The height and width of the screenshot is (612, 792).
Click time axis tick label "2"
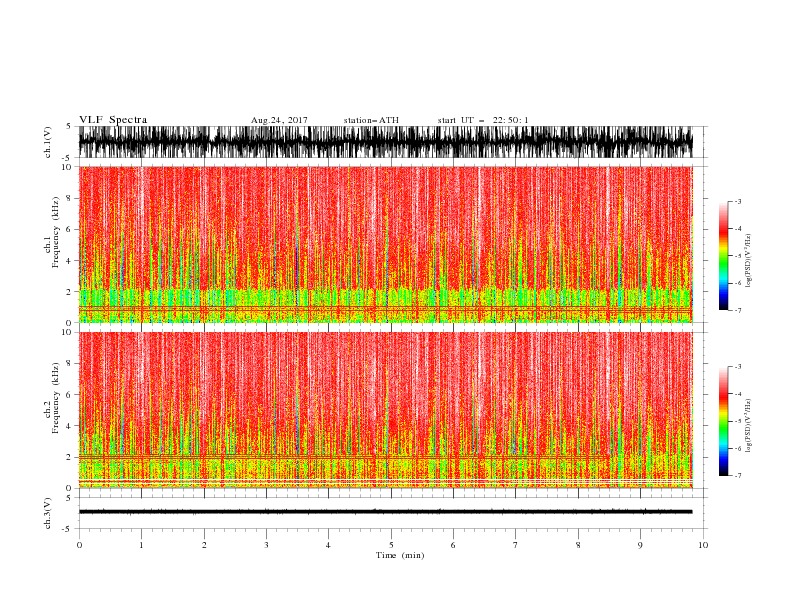click(204, 545)
